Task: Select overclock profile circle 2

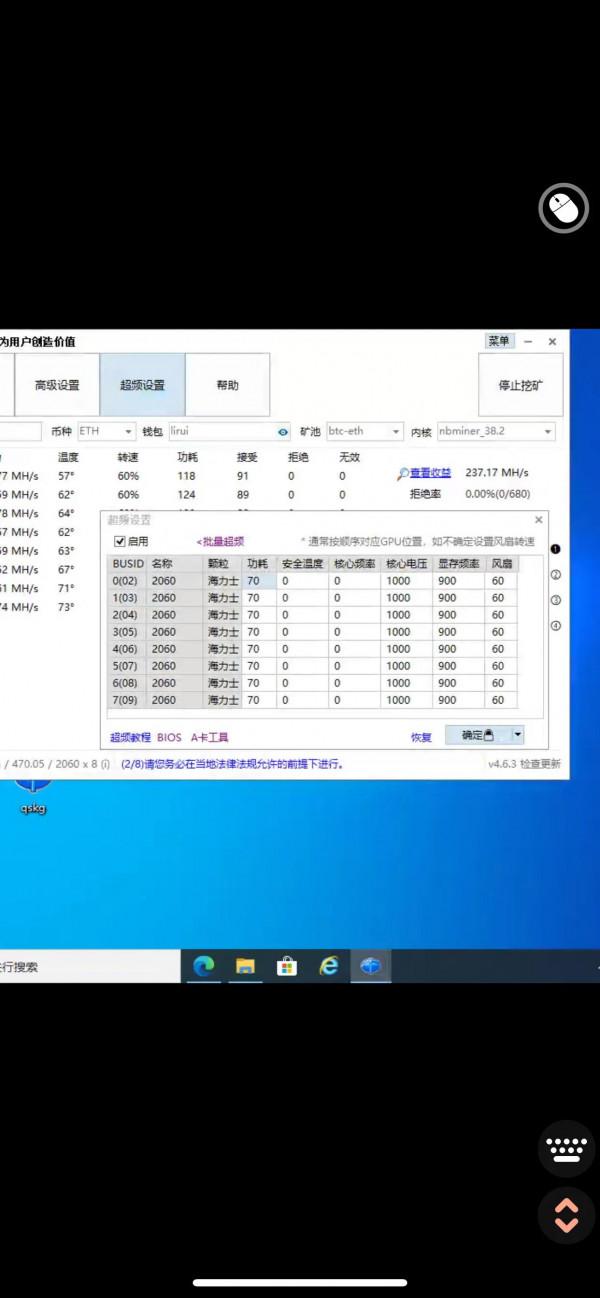Action: pyautogui.click(x=555, y=575)
